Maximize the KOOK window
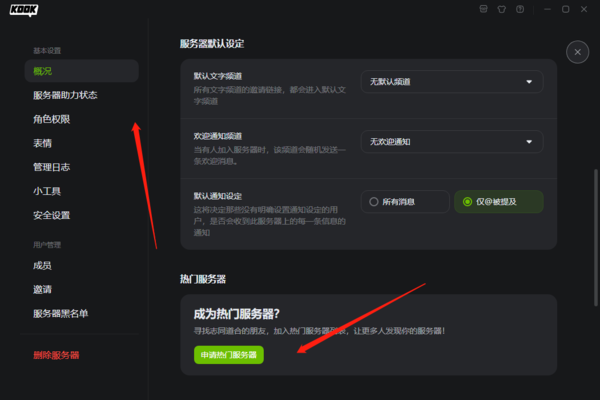 click(x=566, y=9)
